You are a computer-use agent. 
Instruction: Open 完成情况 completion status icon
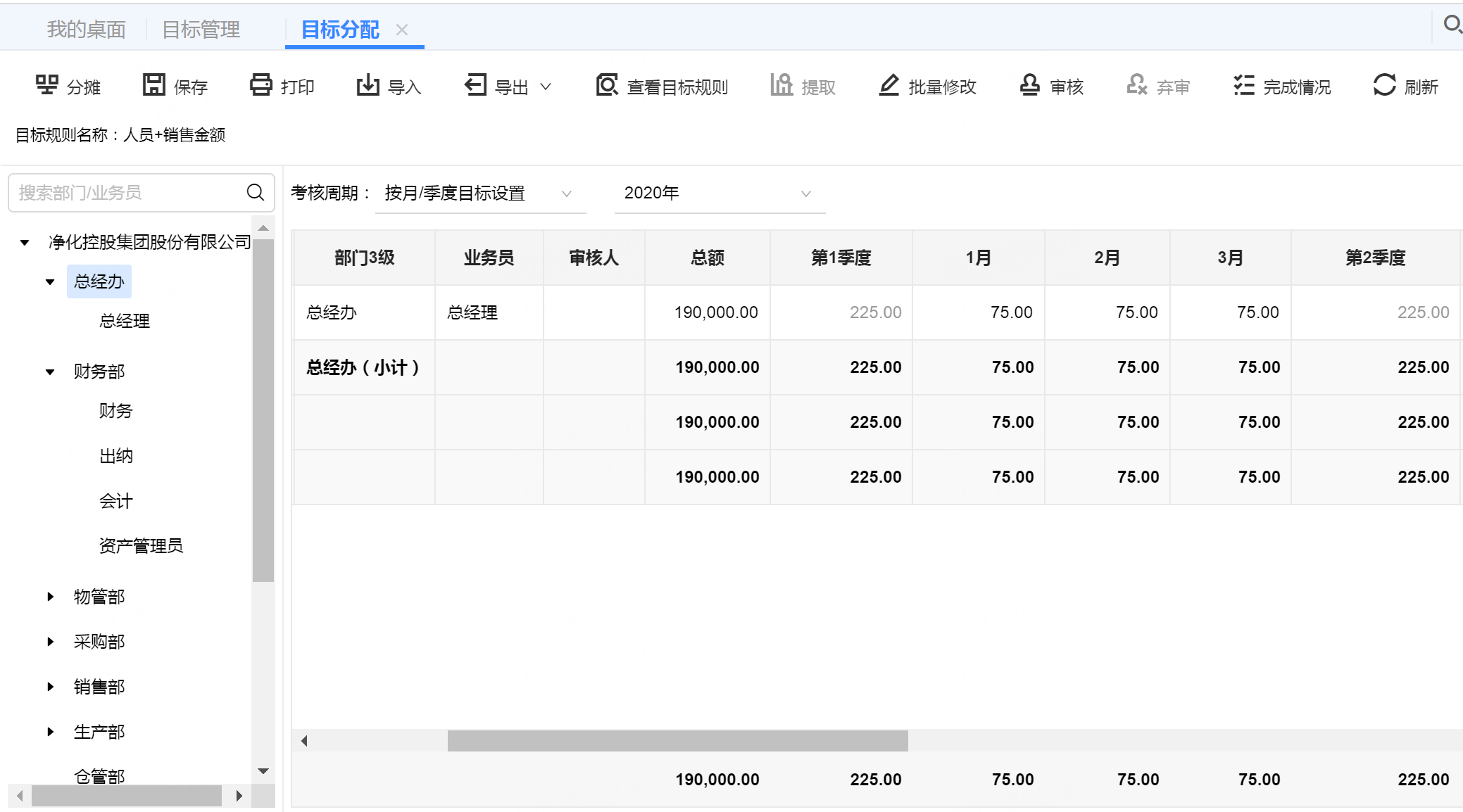[x=1243, y=85]
